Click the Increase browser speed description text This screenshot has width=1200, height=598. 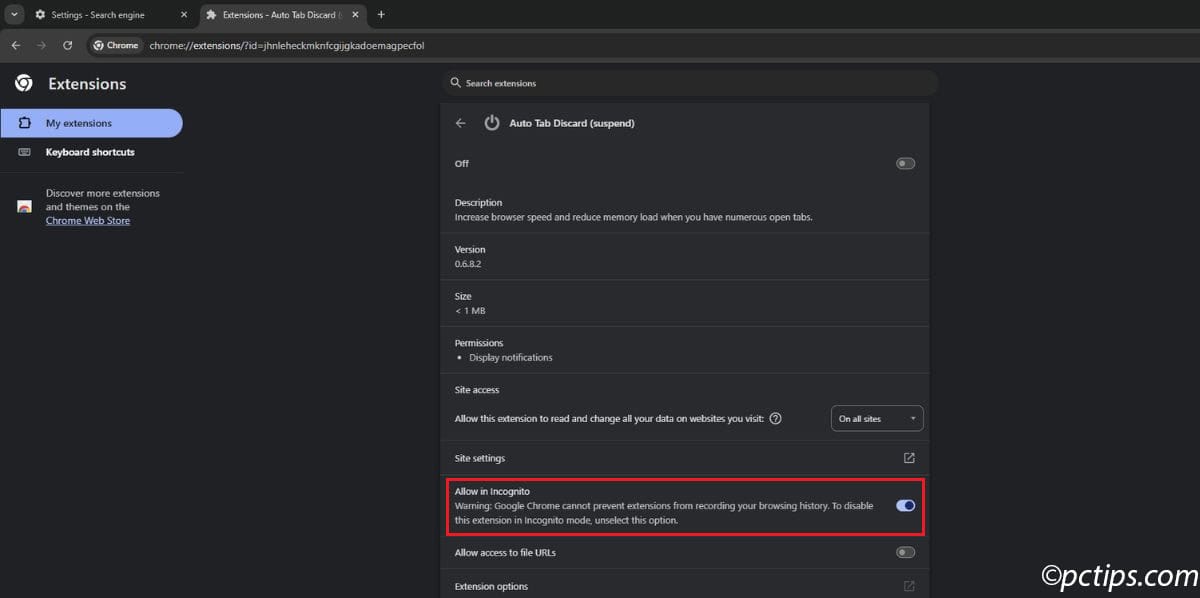click(x=633, y=216)
